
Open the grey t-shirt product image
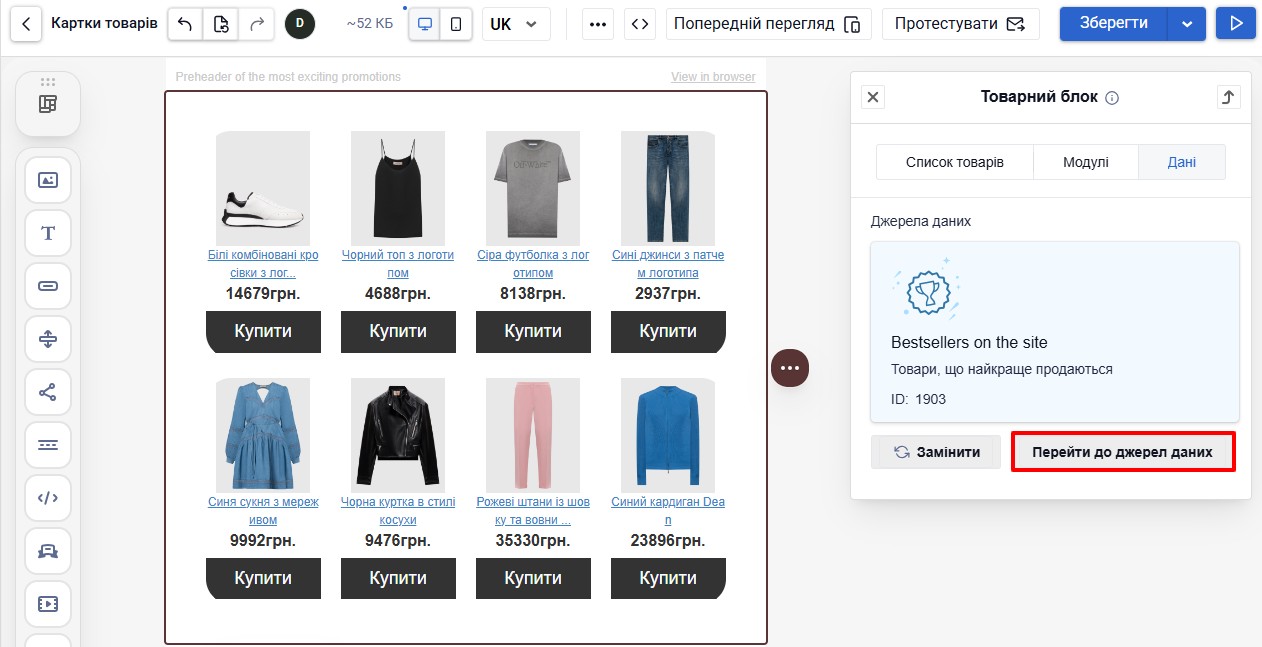(x=533, y=188)
